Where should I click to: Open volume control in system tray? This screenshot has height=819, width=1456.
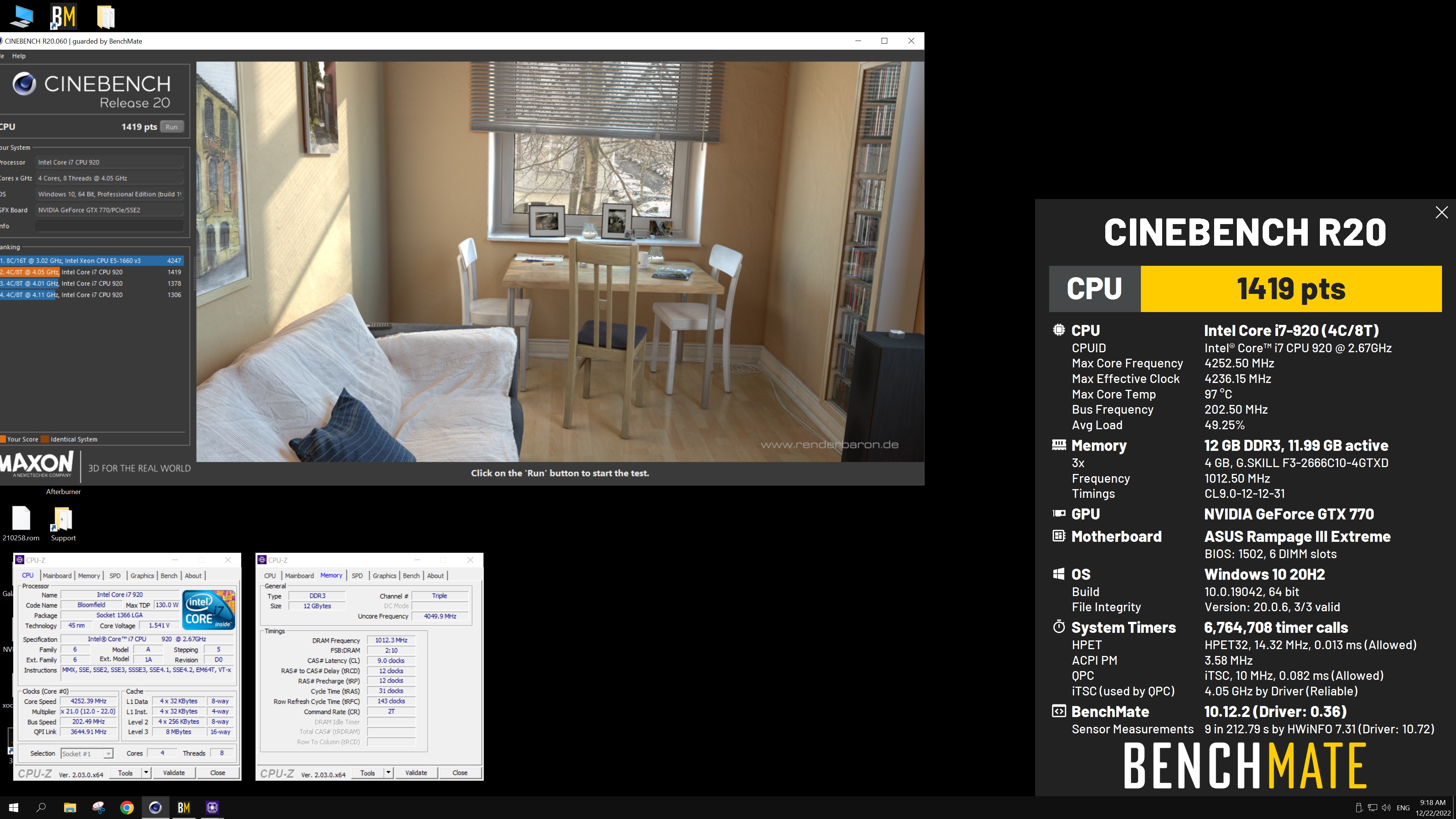(x=1386, y=808)
